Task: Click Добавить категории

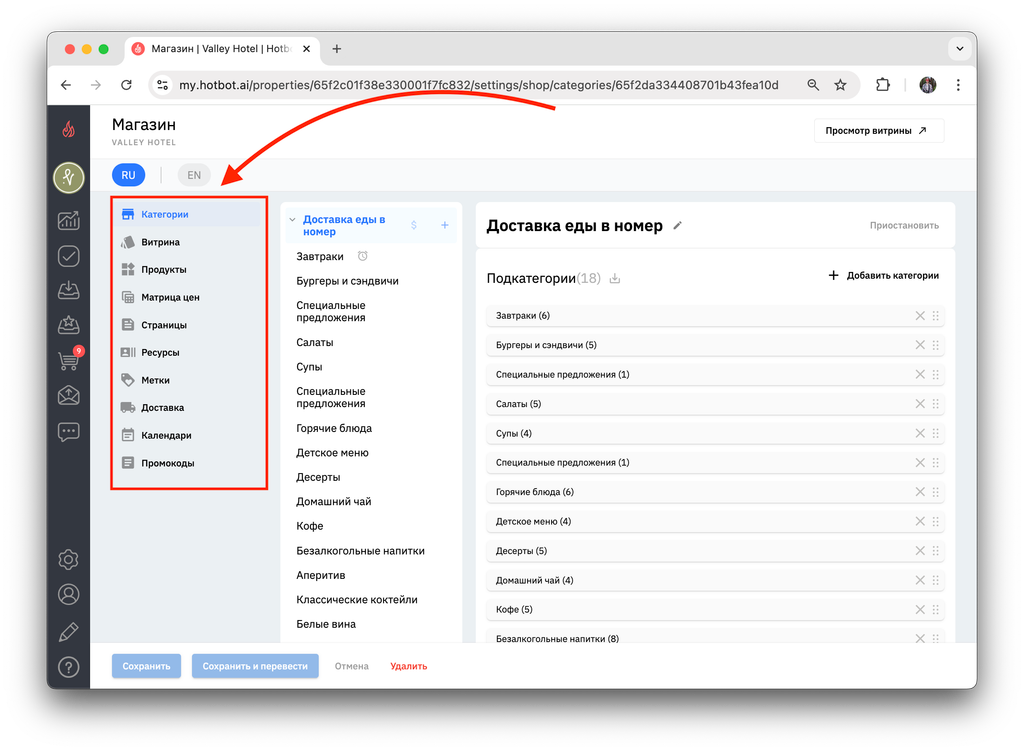Action: tap(884, 276)
